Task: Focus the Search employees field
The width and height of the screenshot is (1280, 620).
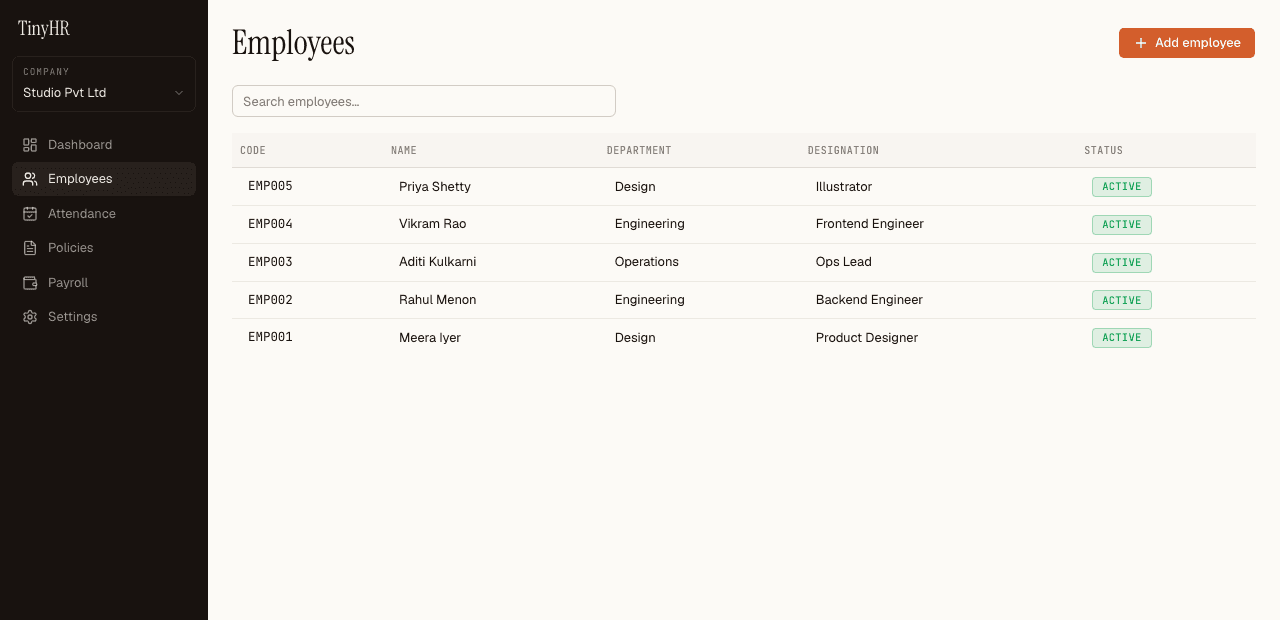Action: tap(424, 101)
